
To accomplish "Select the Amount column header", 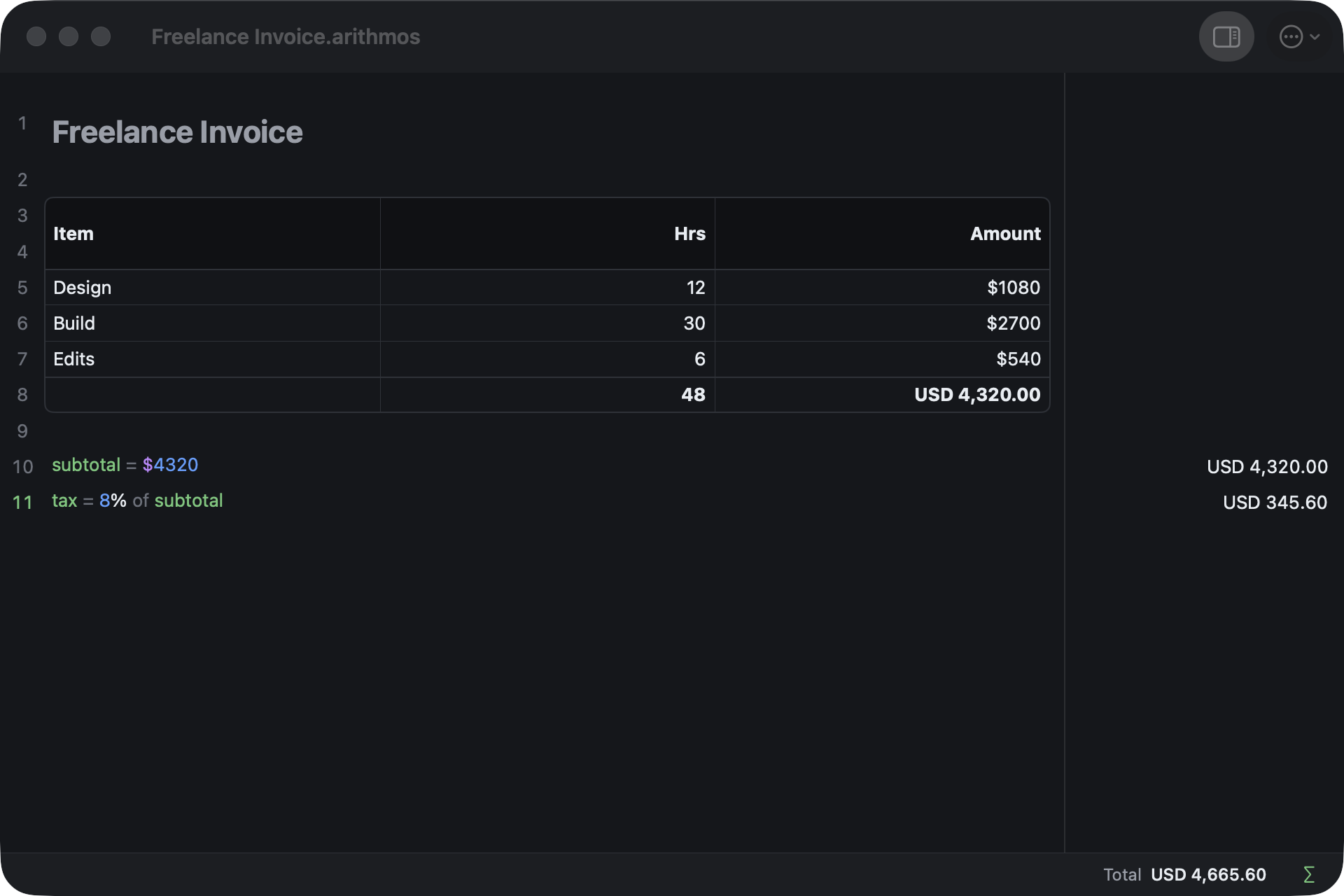I will pyautogui.click(x=882, y=234).
